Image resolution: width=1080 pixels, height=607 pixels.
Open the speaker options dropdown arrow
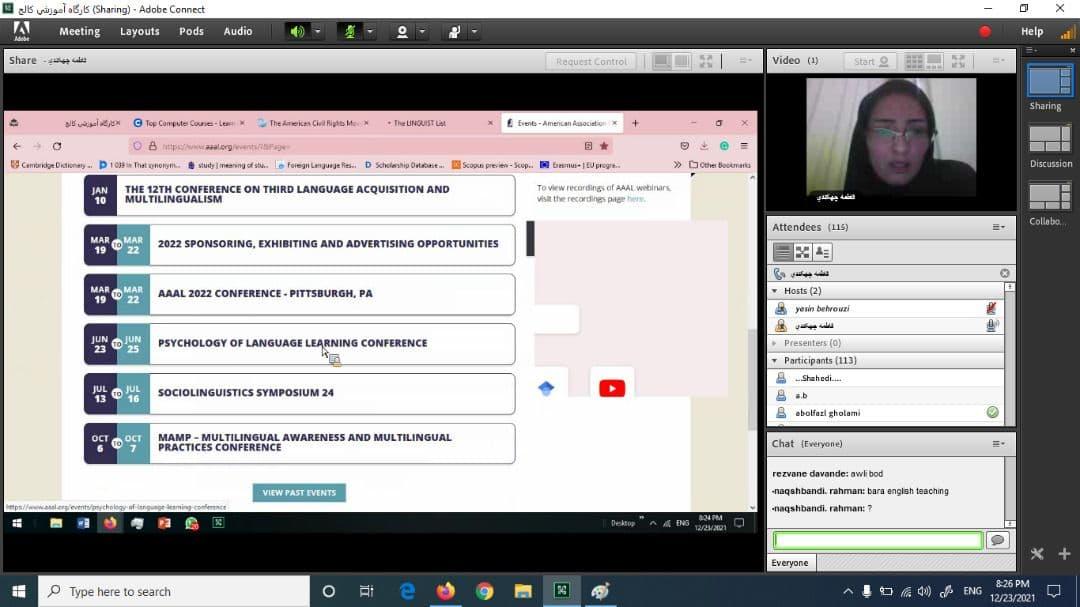click(318, 32)
